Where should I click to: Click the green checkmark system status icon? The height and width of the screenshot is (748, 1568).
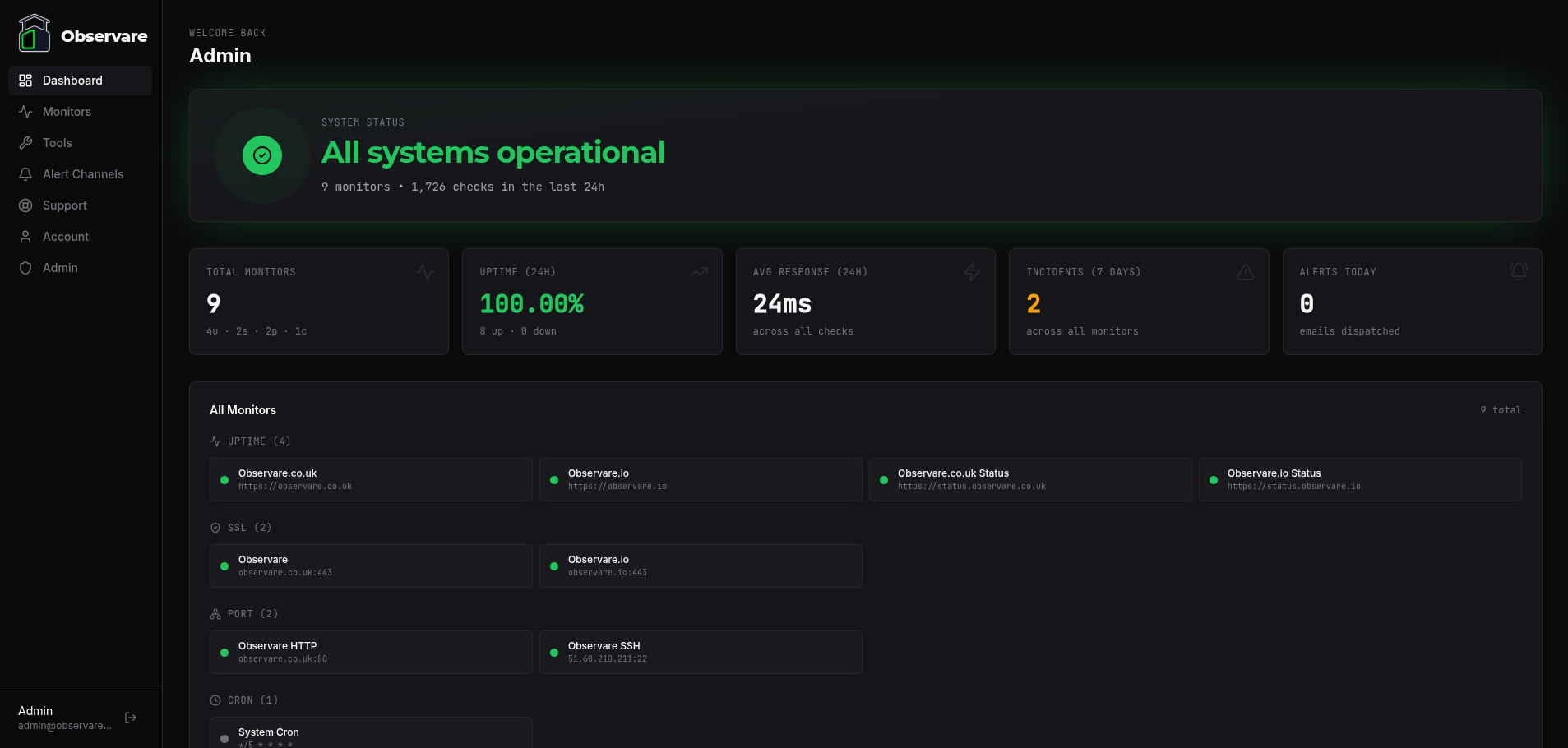[x=261, y=155]
